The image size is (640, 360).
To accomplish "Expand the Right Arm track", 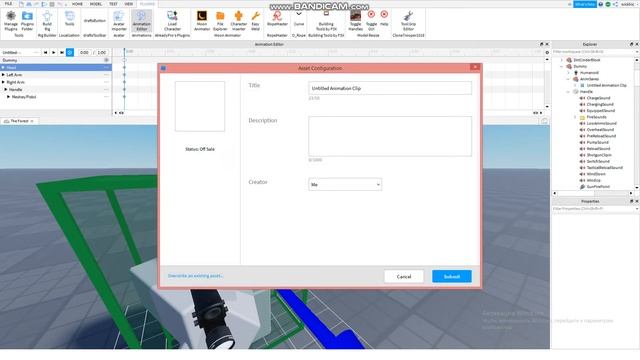I will click(3, 82).
